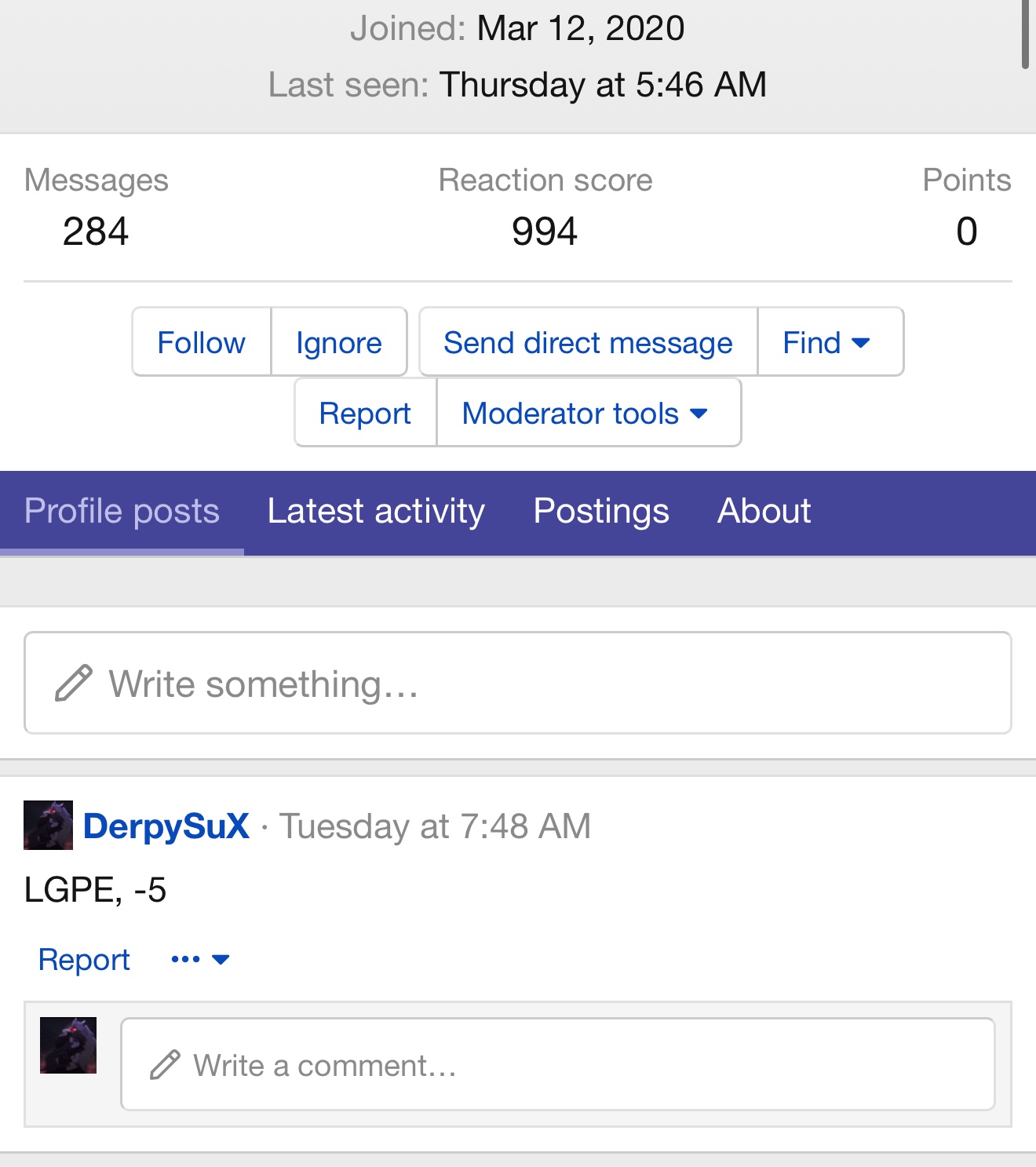The image size is (1036, 1167).
Task: Open DerpySuX username link
Action: tap(166, 826)
